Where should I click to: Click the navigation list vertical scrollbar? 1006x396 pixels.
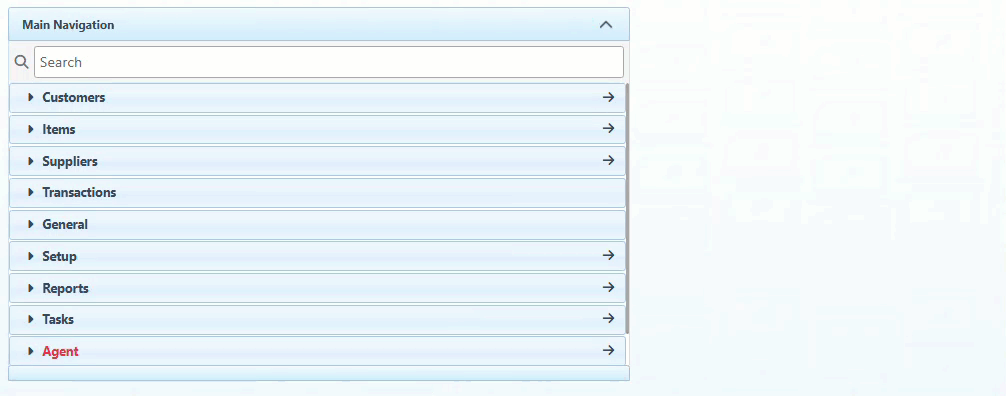(627, 208)
